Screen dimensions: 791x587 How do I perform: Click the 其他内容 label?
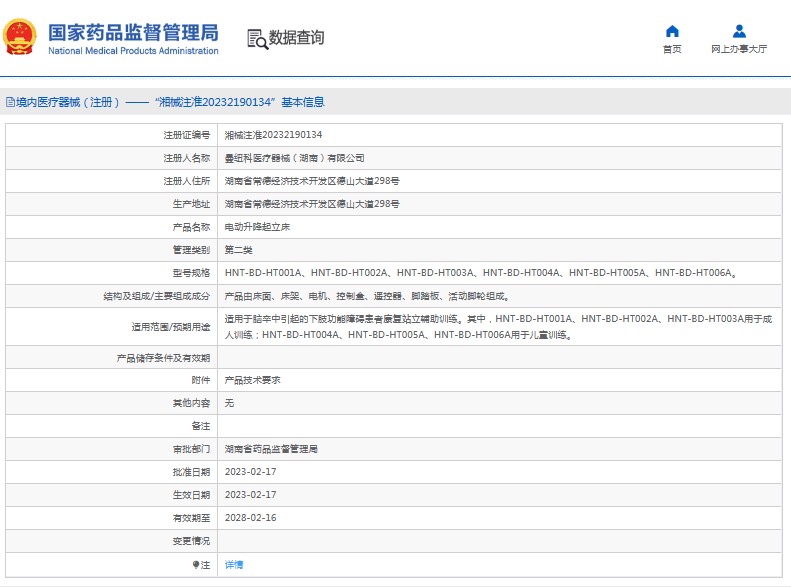coord(191,403)
